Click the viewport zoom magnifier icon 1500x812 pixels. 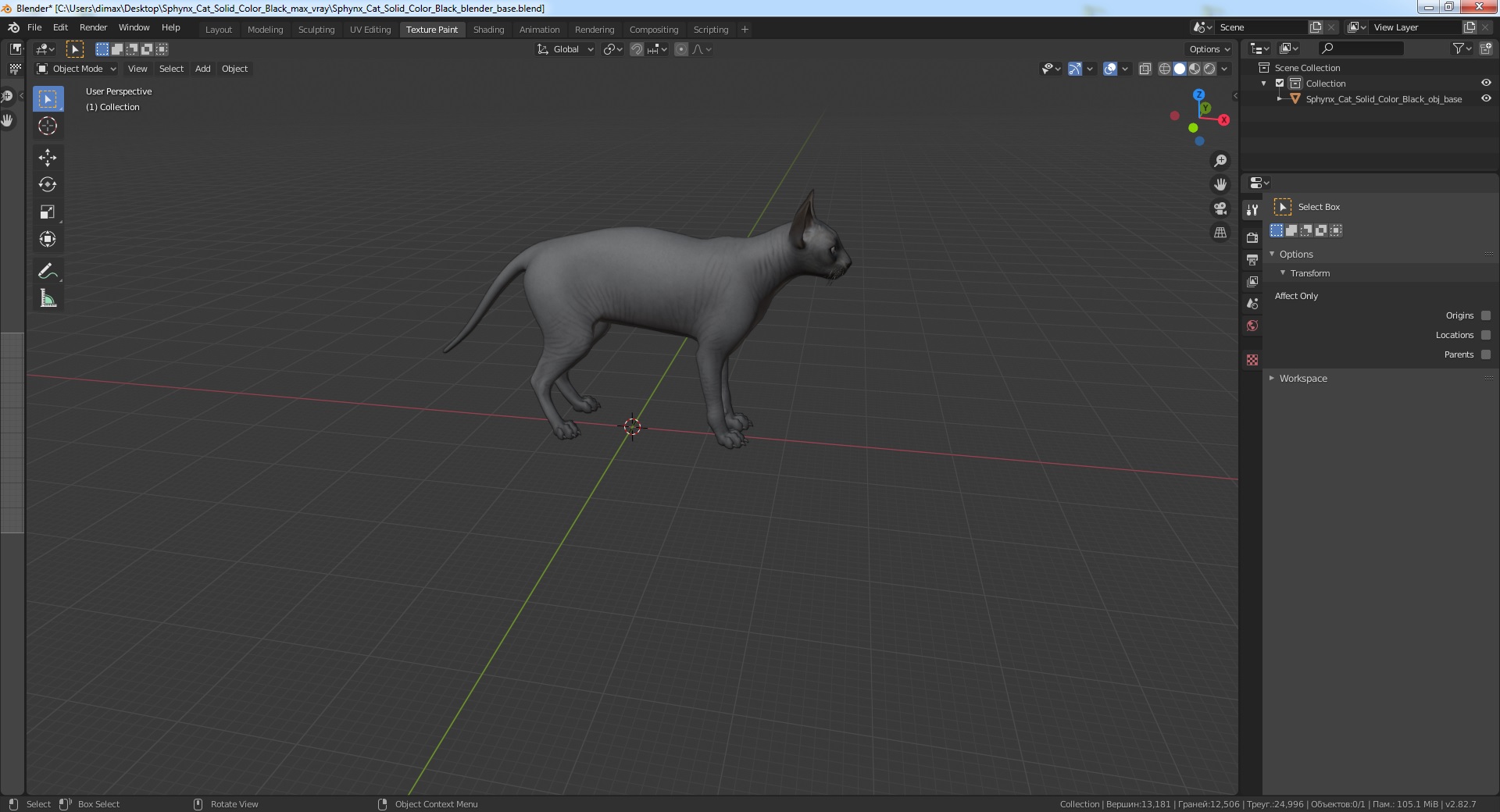[x=1220, y=161]
